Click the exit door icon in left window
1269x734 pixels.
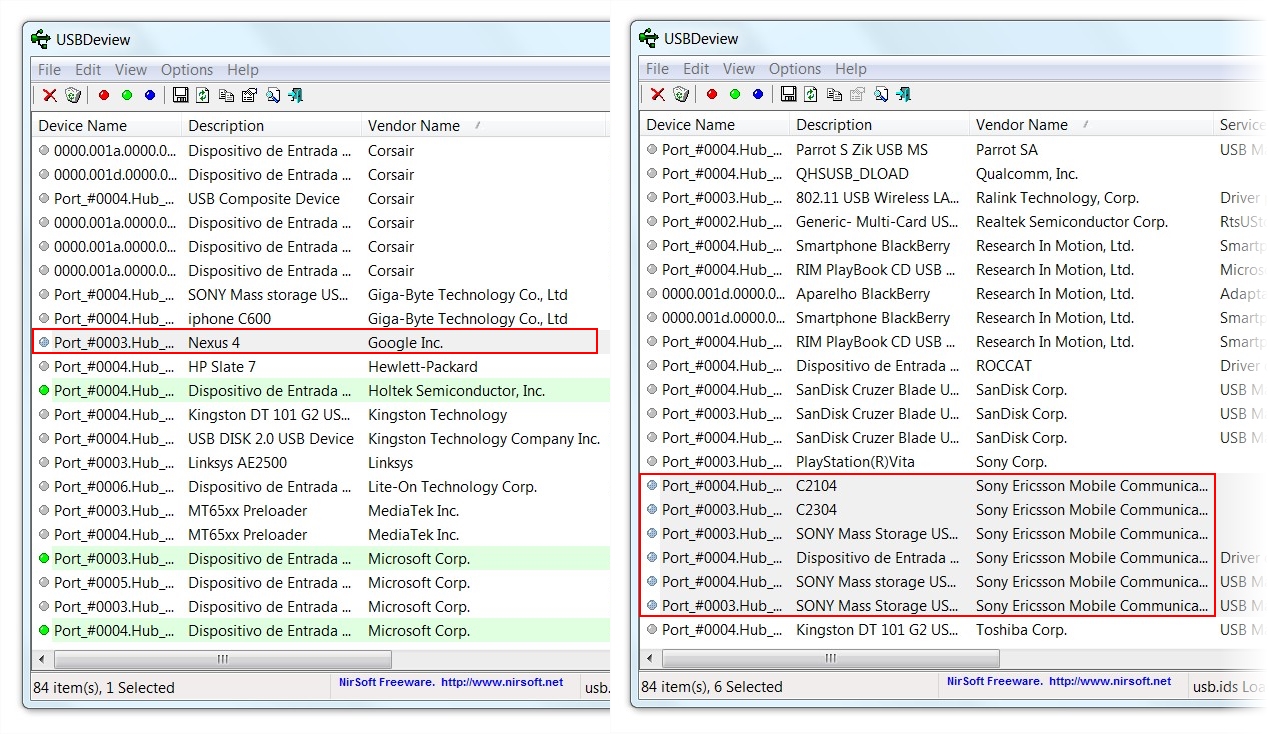(x=295, y=95)
